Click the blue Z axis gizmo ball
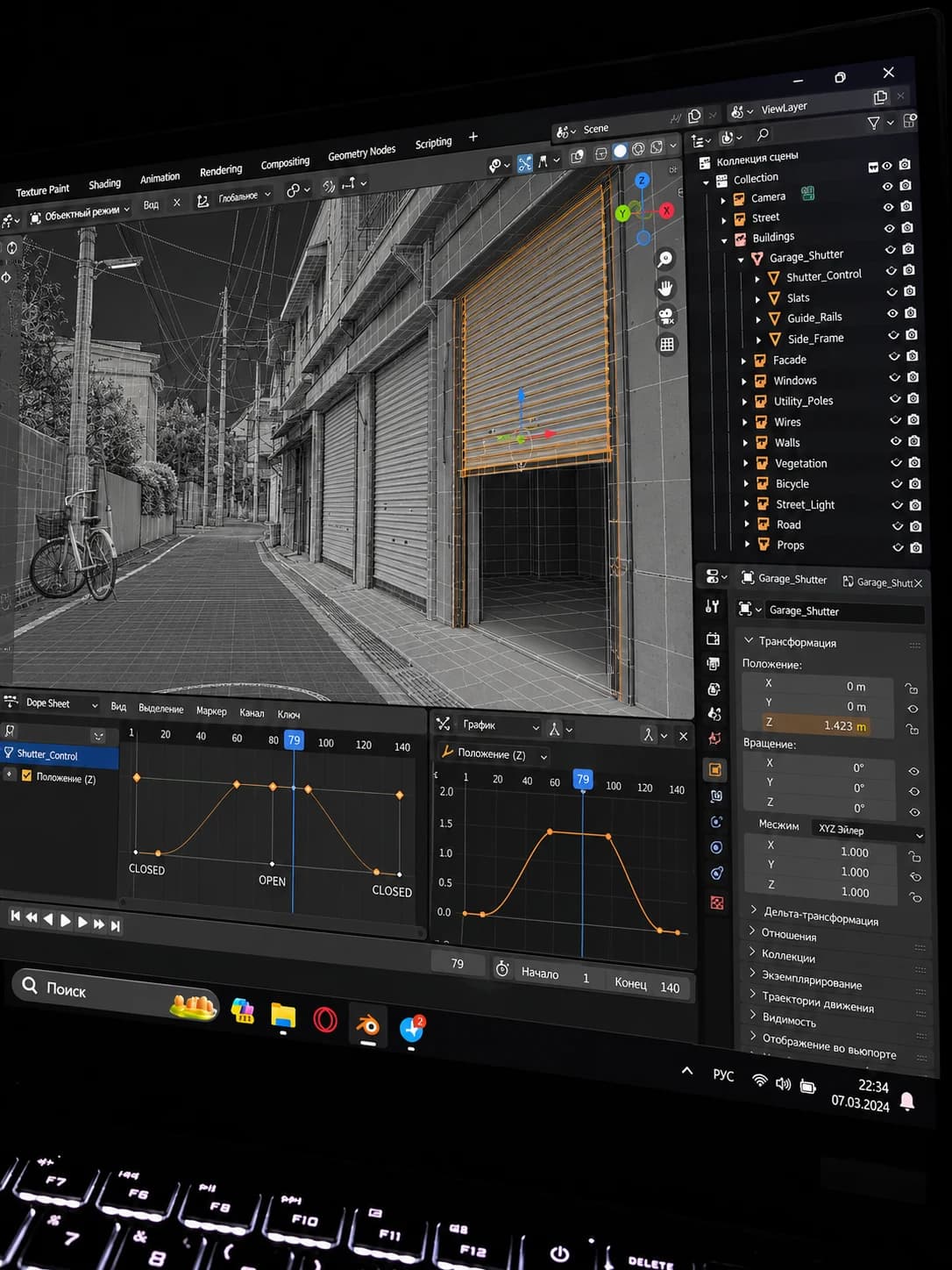Screen dimensions: 952x1270 (642, 180)
